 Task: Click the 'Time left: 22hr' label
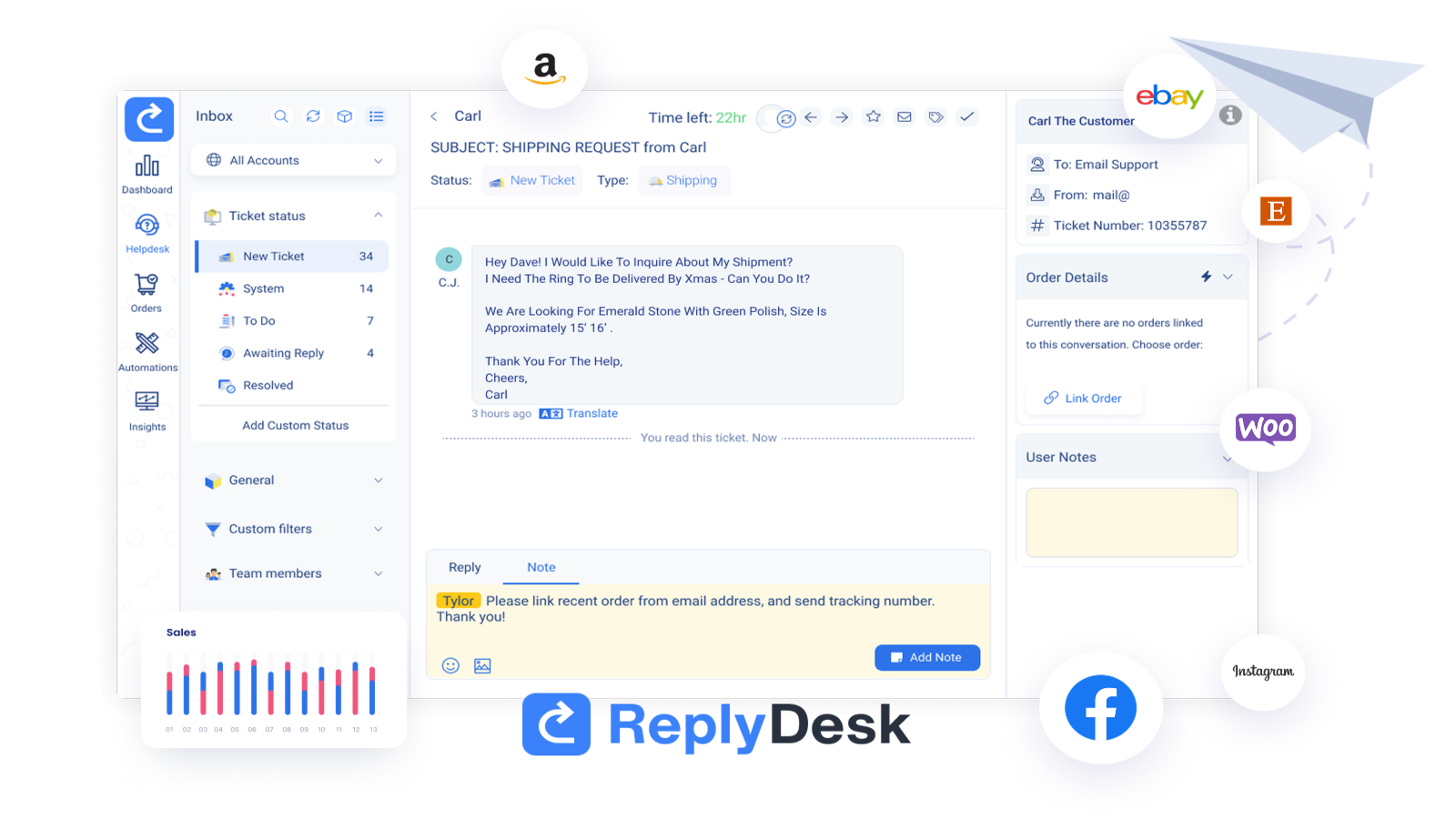click(x=697, y=117)
